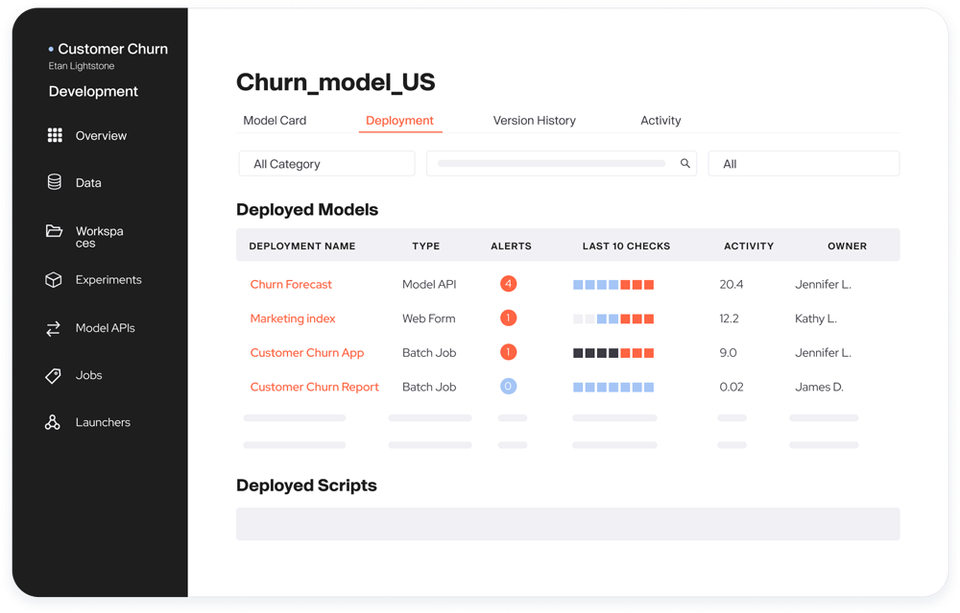The width and height of the screenshot is (960, 613).
Task: Click the alert badge for Churn Forecast
Action: (x=508, y=284)
